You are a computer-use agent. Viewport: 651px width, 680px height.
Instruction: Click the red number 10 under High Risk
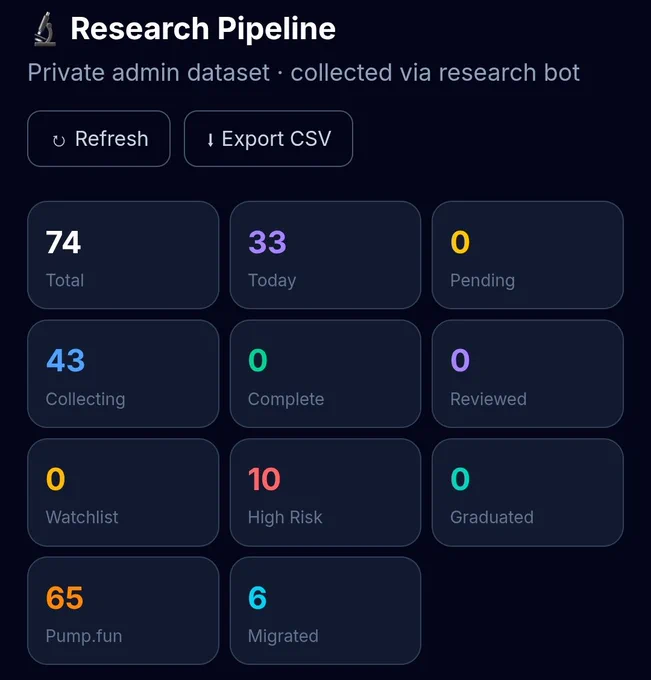tap(264, 479)
